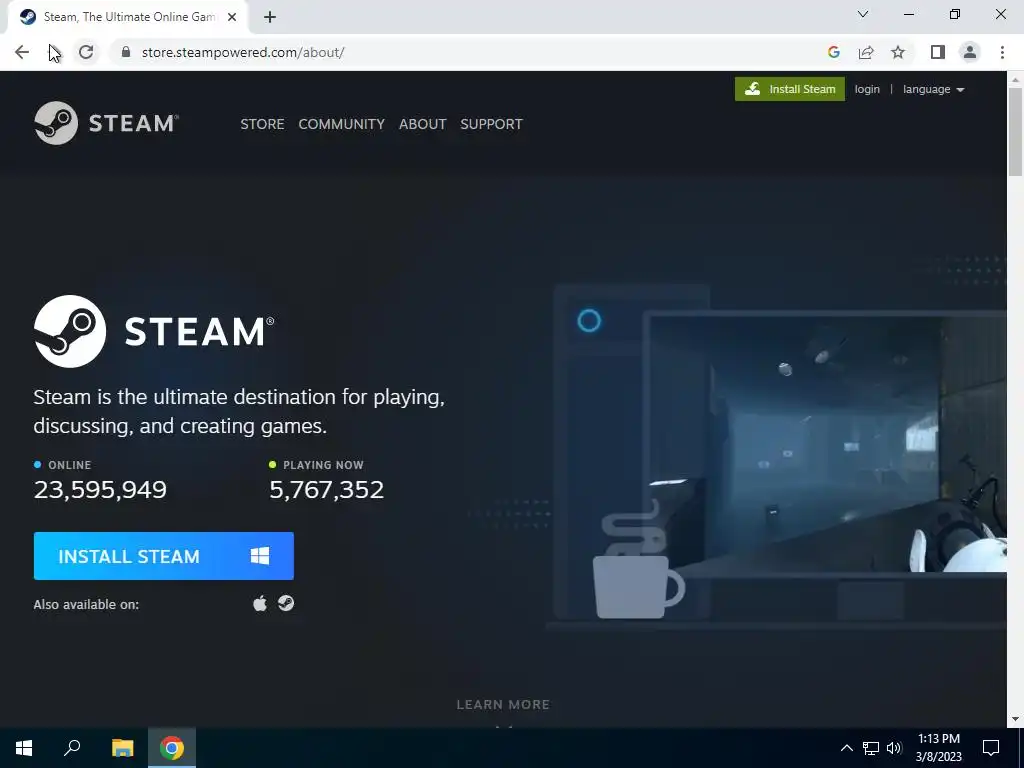The height and width of the screenshot is (768, 1024).
Task: Open the Chrome three-dot menu
Action: (x=1002, y=52)
